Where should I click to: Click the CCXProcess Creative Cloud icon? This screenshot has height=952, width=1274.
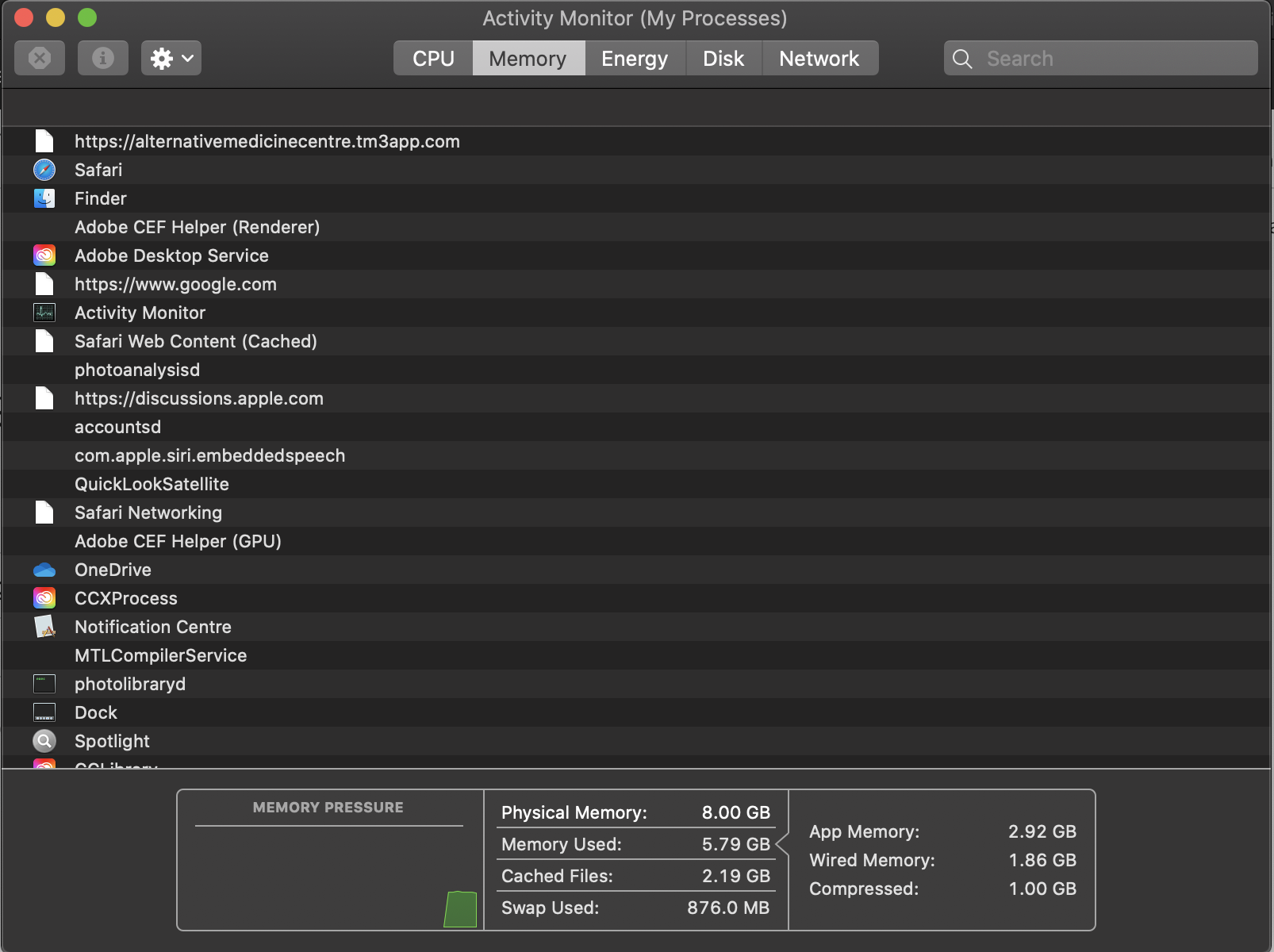(x=44, y=598)
